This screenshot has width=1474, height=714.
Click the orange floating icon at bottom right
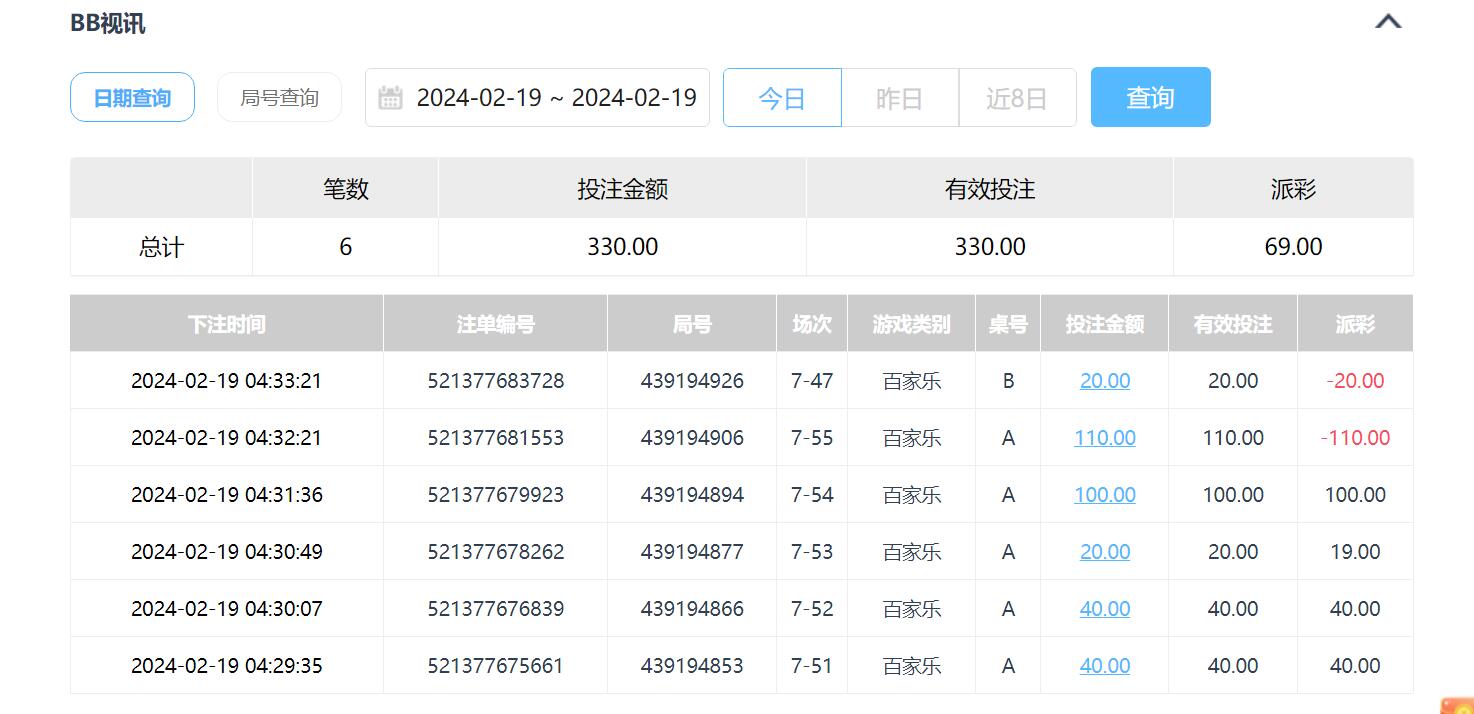[x=1458, y=705]
